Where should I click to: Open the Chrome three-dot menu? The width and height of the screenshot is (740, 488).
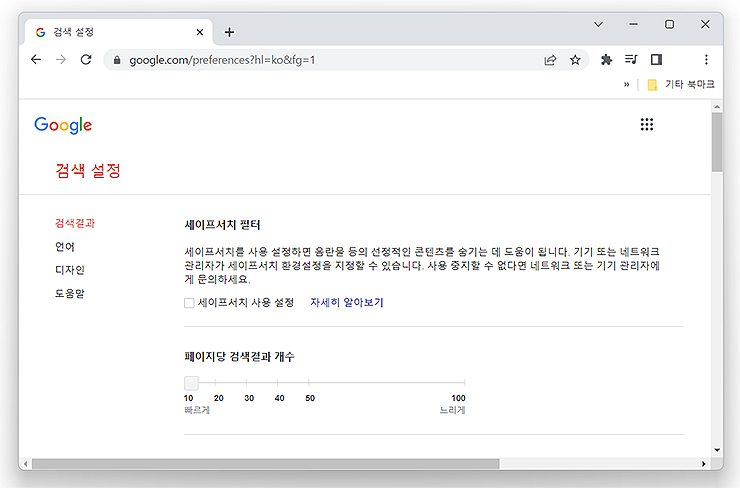[706, 59]
